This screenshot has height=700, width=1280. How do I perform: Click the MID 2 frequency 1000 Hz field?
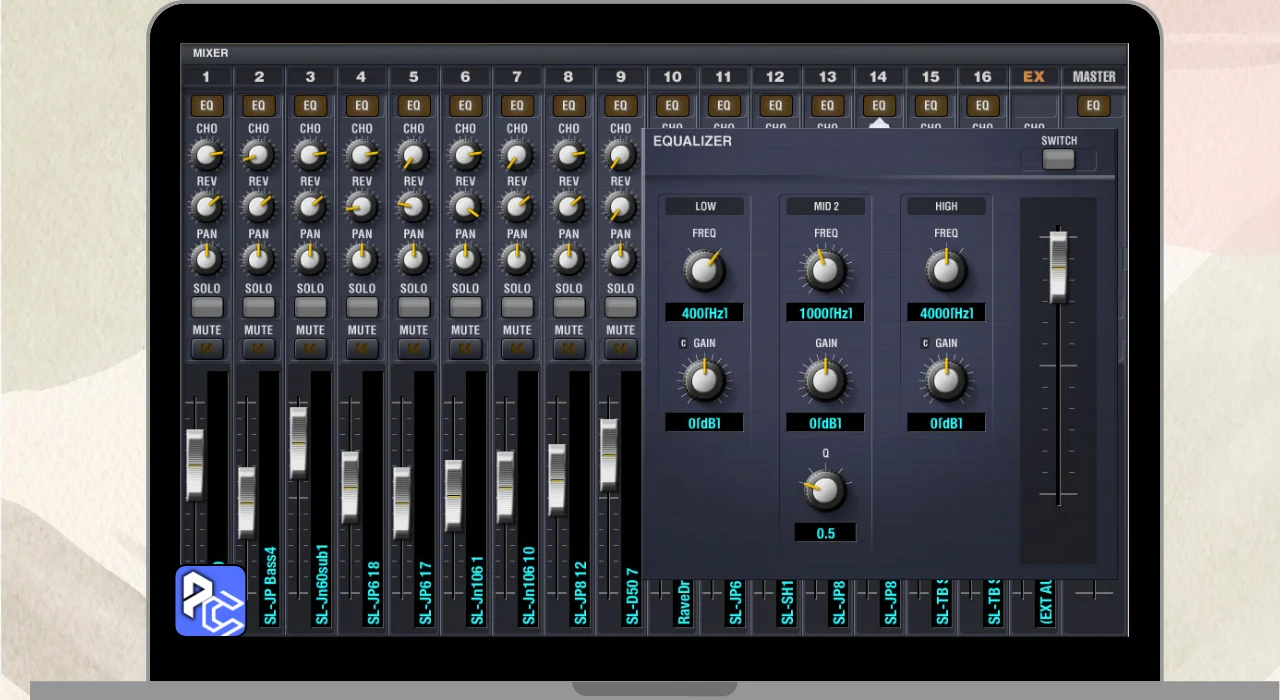825,313
